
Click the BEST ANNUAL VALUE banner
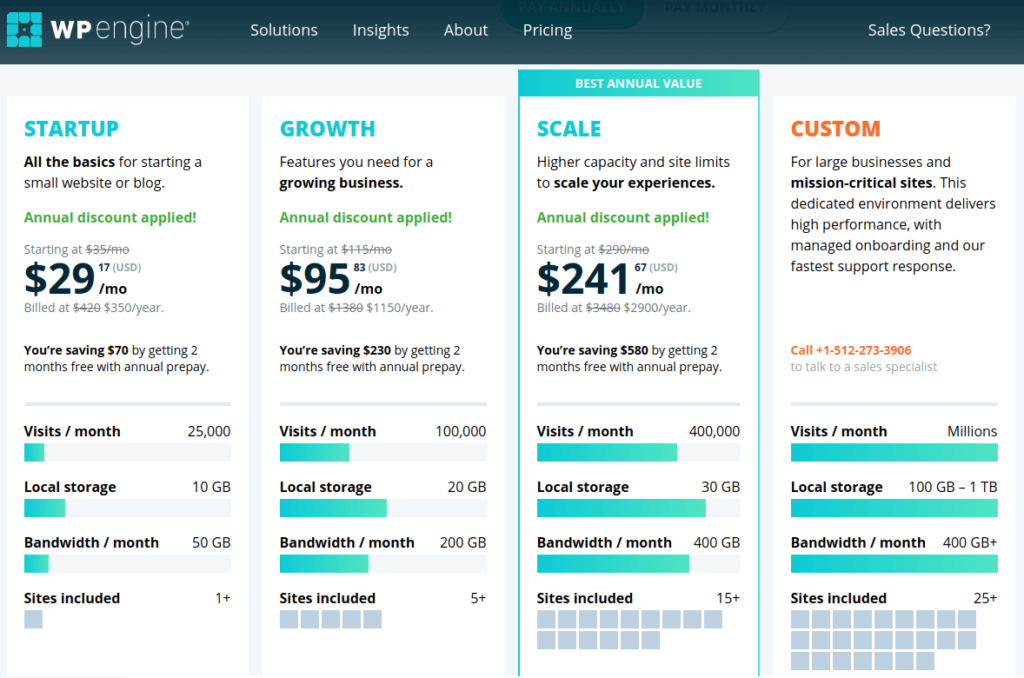[x=639, y=84]
